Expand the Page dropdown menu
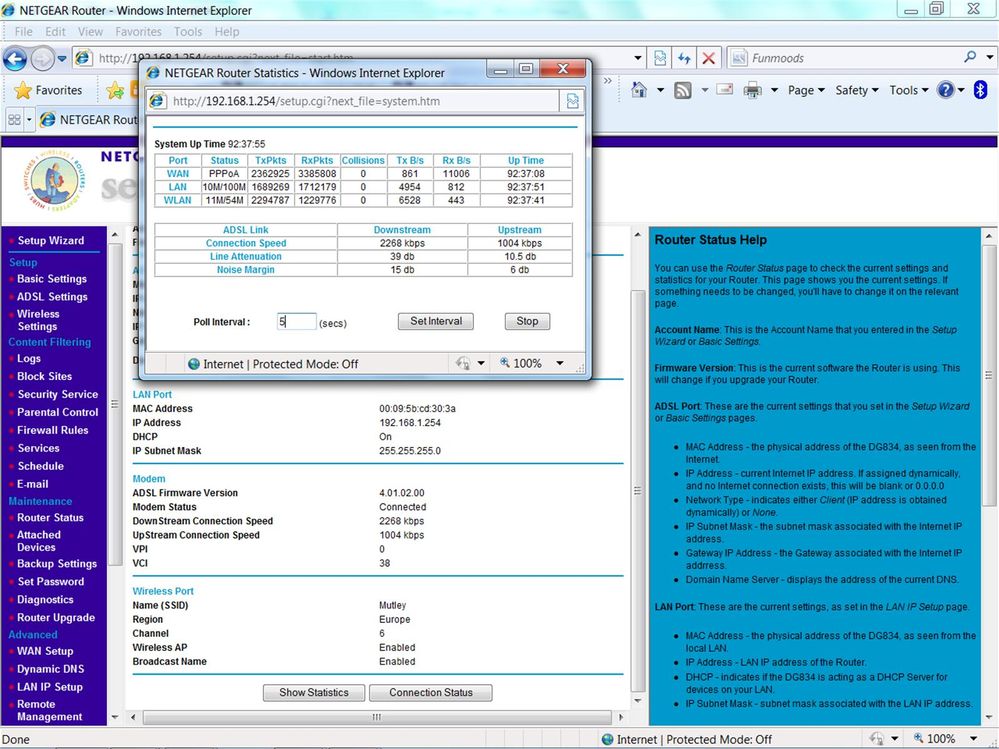 coord(806,90)
